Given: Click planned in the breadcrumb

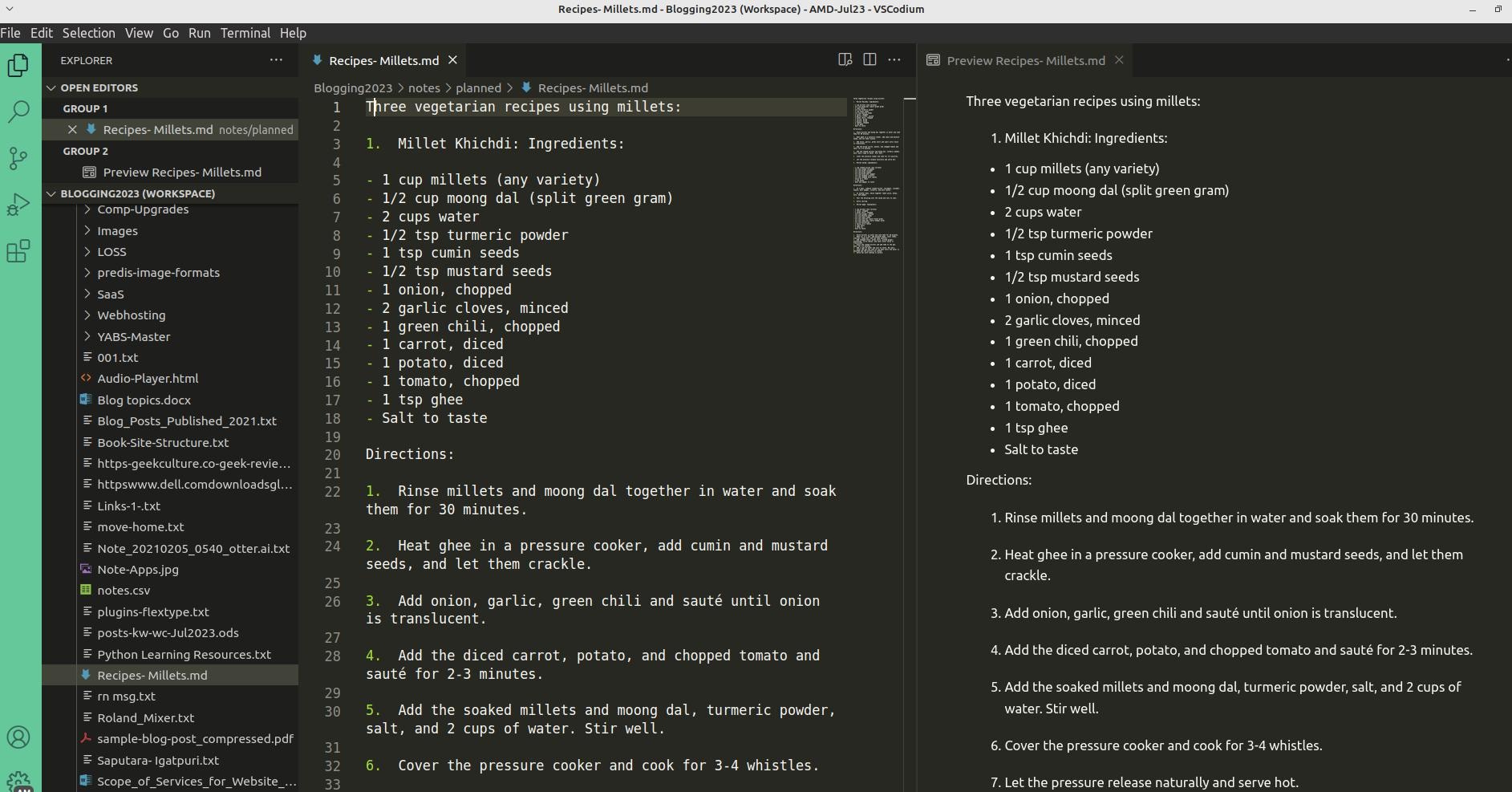Looking at the screenshot, I should click(x=478, y=87).
